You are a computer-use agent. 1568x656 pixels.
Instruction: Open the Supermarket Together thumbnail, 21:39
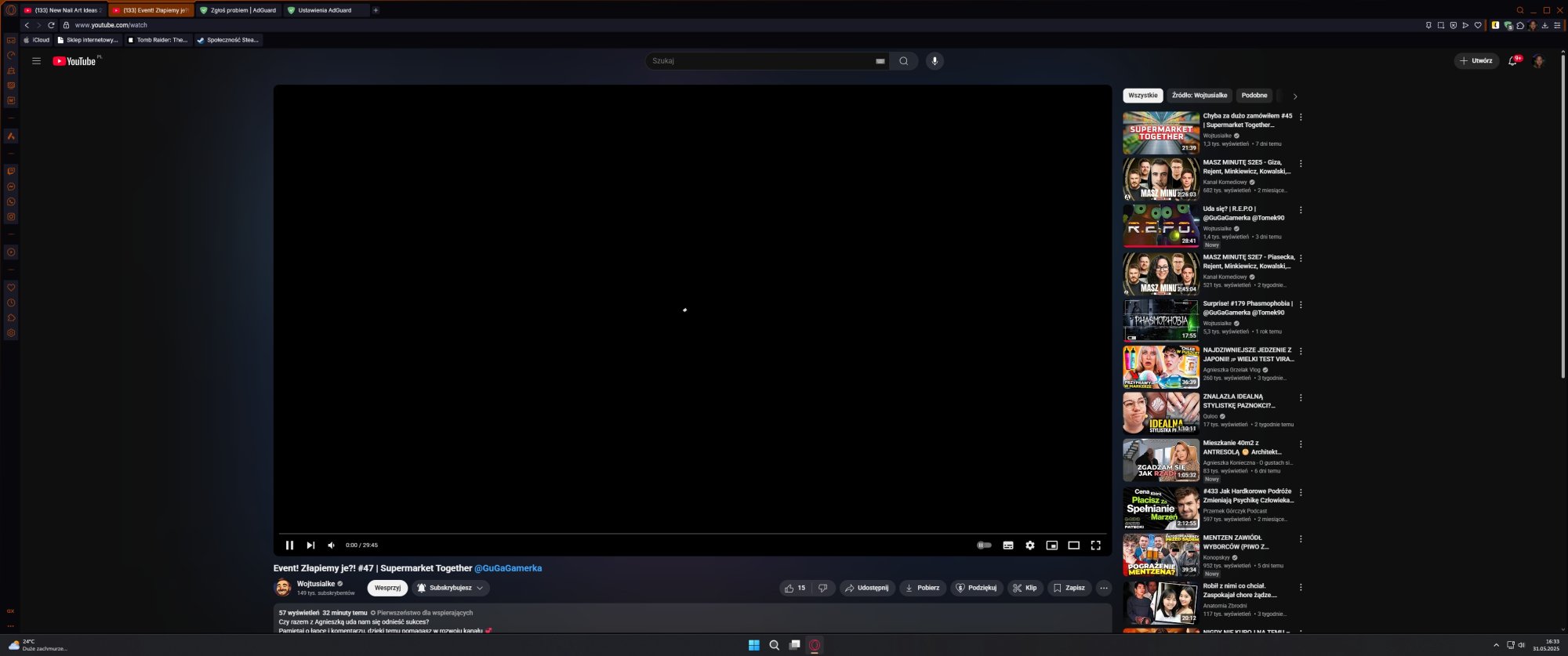(x=1161, y=132)
